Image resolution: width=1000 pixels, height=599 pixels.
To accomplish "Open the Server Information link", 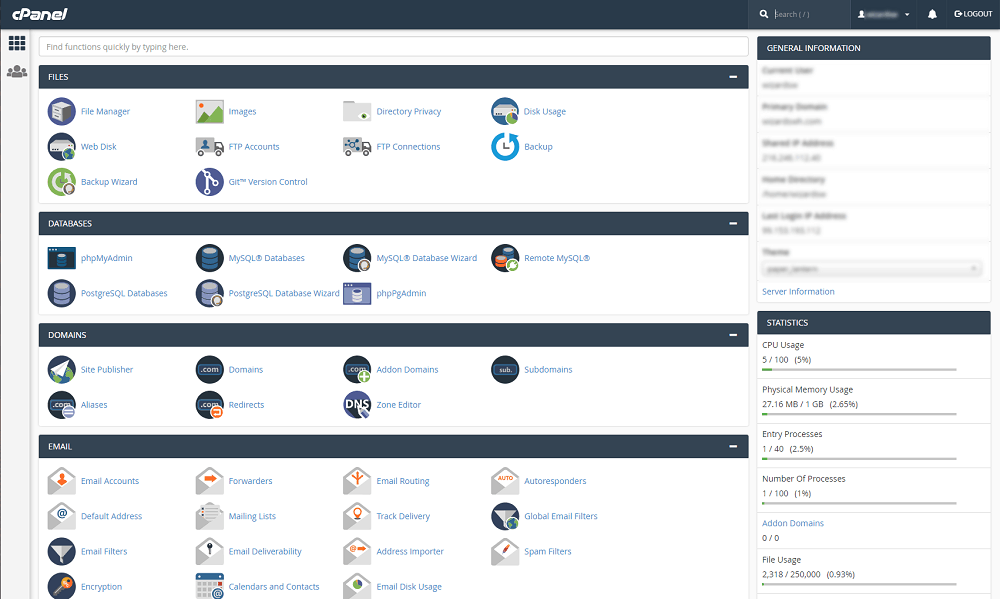I will [798, 292].
